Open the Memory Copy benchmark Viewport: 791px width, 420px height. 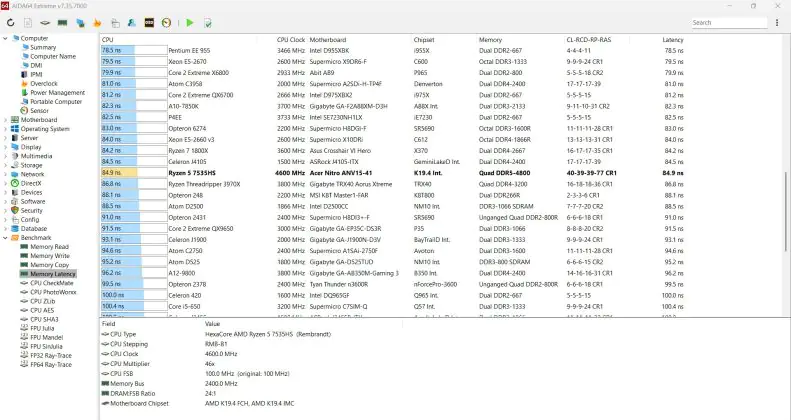tap(49, 265)
